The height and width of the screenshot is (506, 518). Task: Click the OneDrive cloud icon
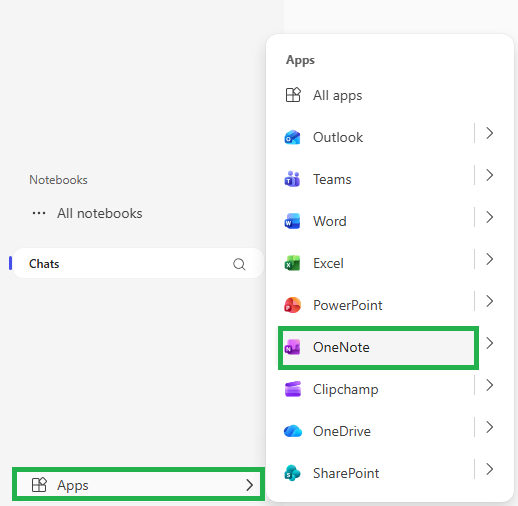293,431
